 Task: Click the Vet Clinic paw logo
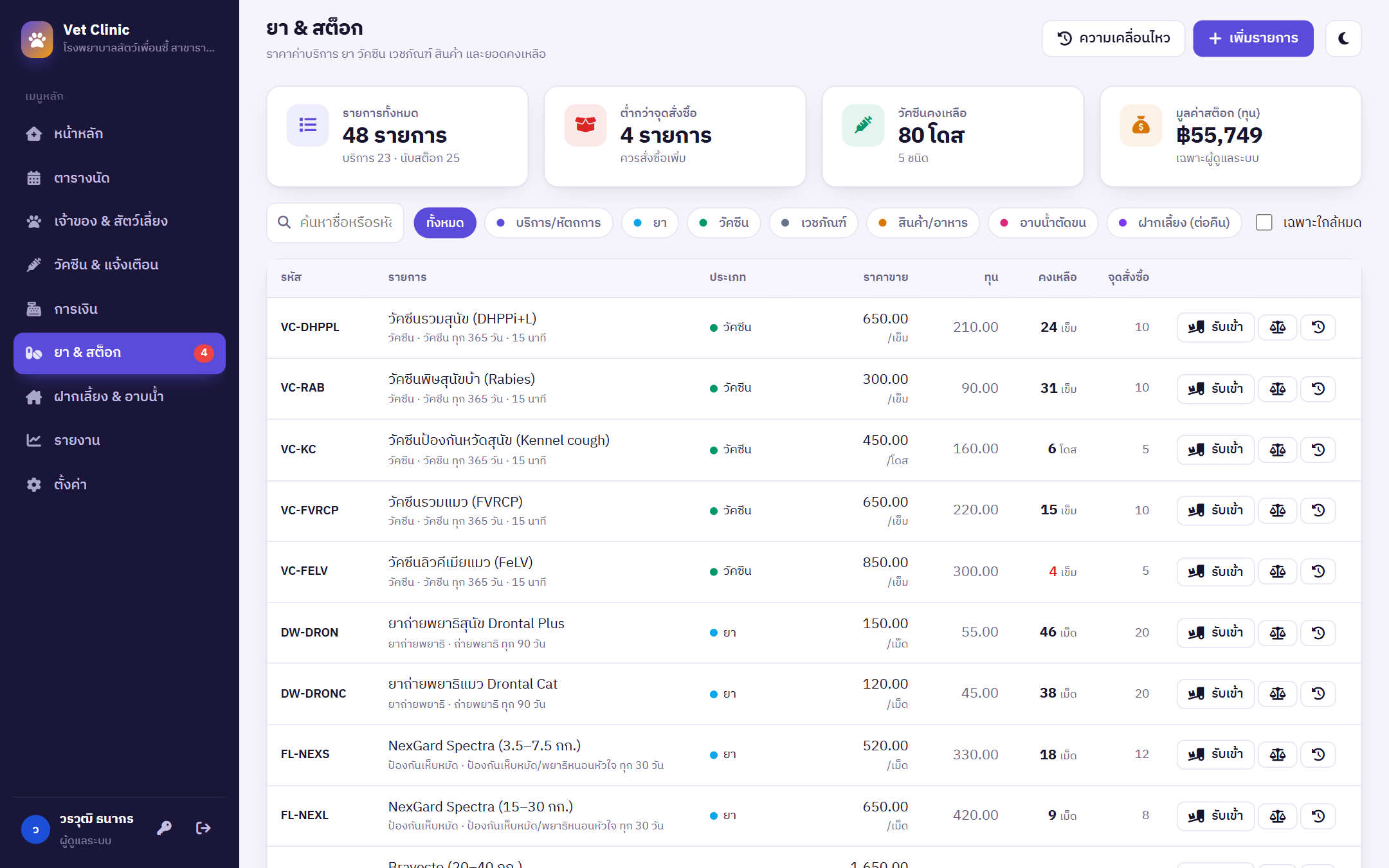(x=37, y=39)
